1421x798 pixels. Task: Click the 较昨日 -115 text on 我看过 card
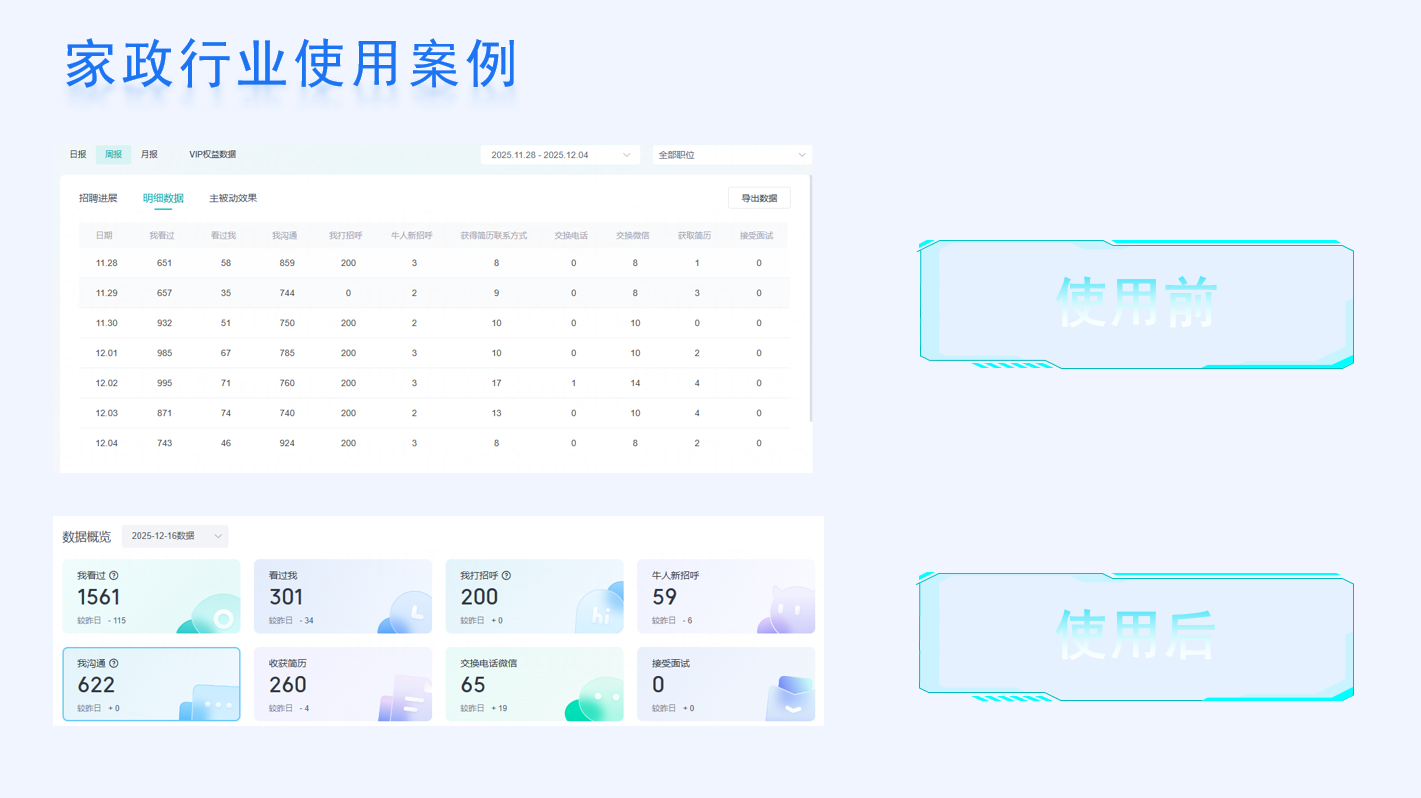pos(102,620)
